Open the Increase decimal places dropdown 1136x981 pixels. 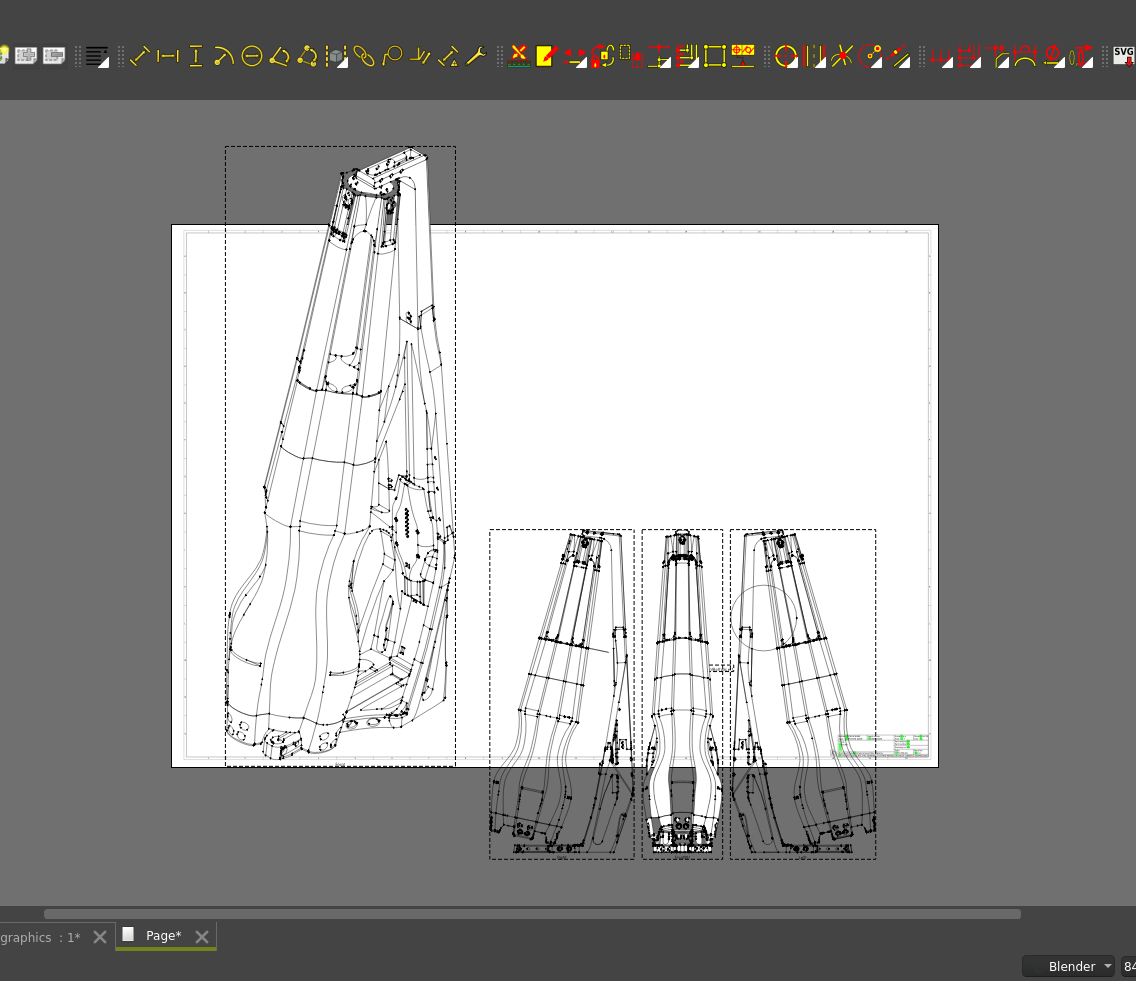[1081, 56]
